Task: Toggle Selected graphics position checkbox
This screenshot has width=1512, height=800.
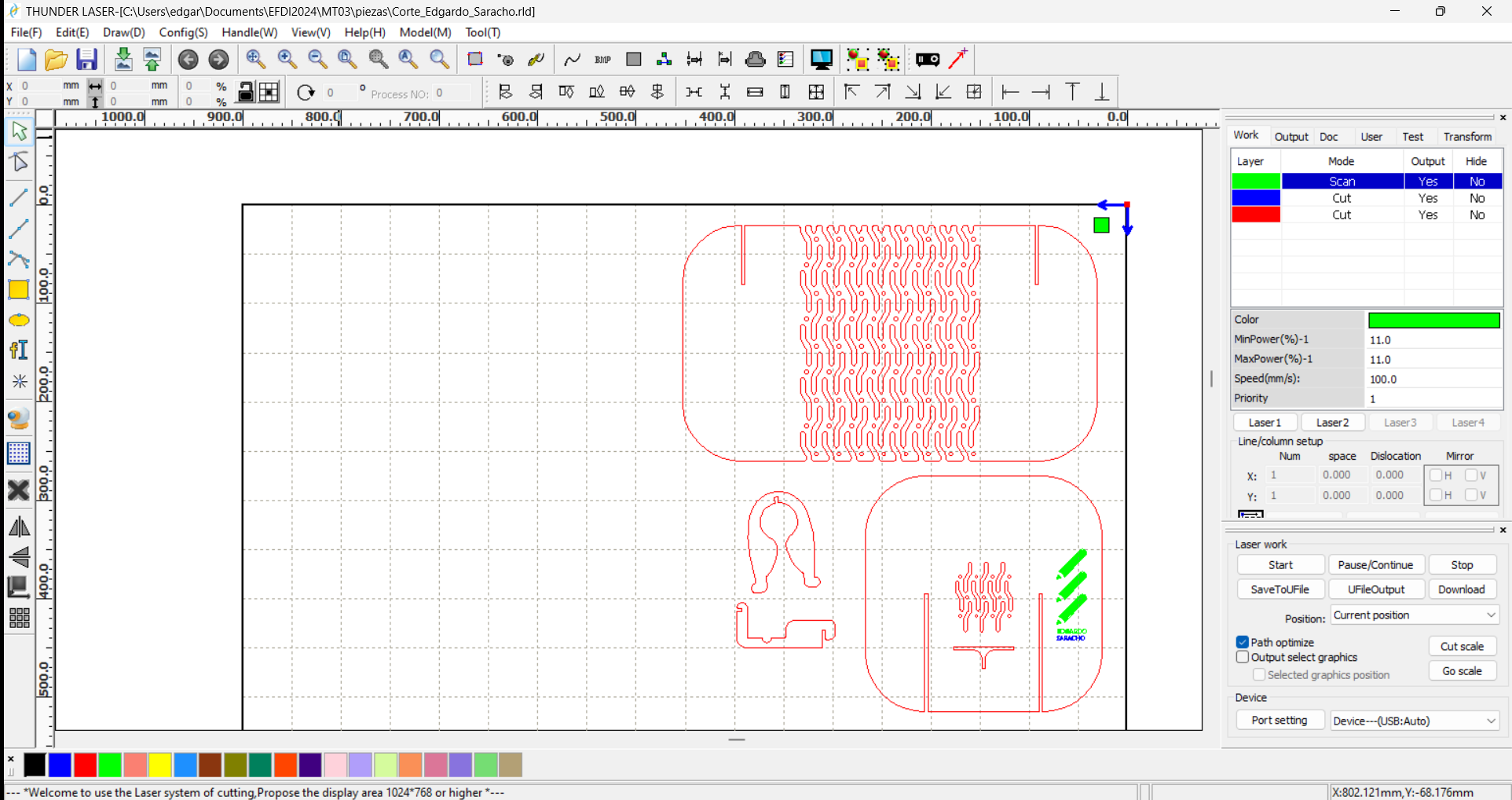Action: [1259, 675]
